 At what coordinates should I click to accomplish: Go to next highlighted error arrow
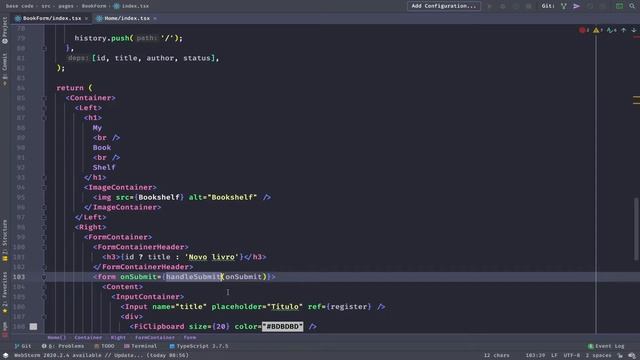click(x=633, y=30)
